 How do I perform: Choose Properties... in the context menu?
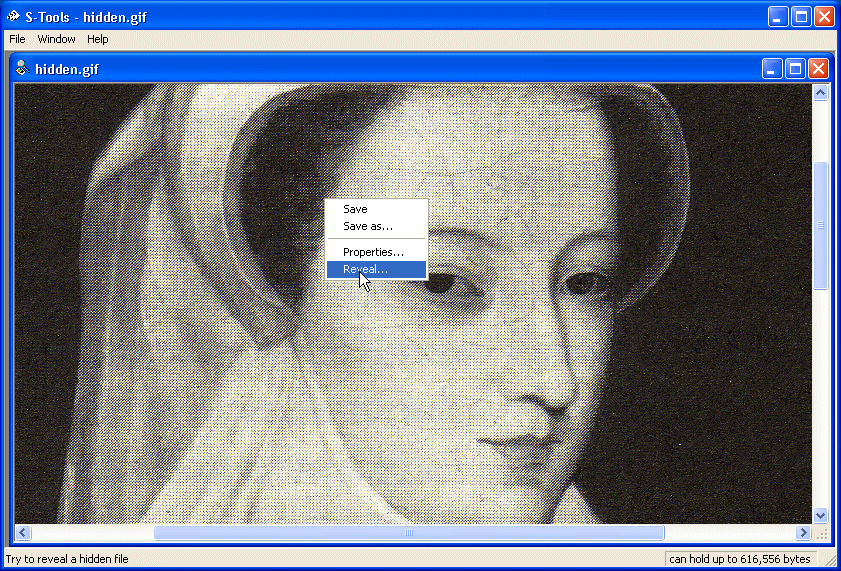[376, 252]
